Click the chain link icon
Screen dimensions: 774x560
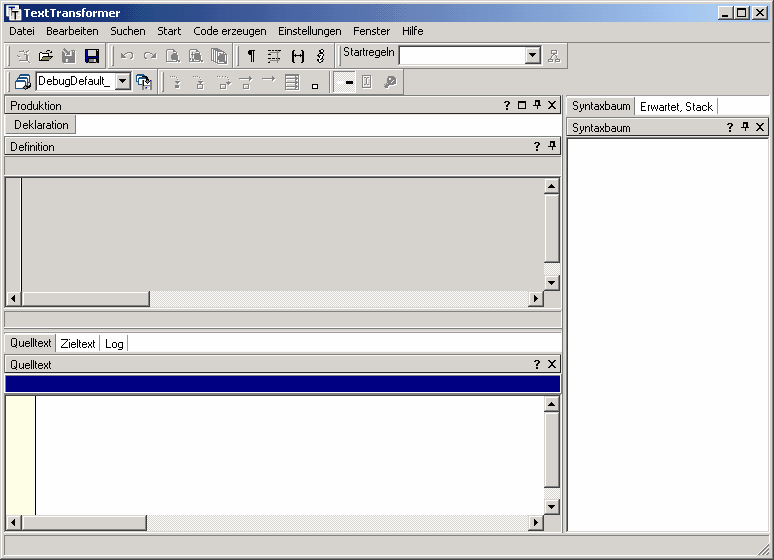coord(320,56)
